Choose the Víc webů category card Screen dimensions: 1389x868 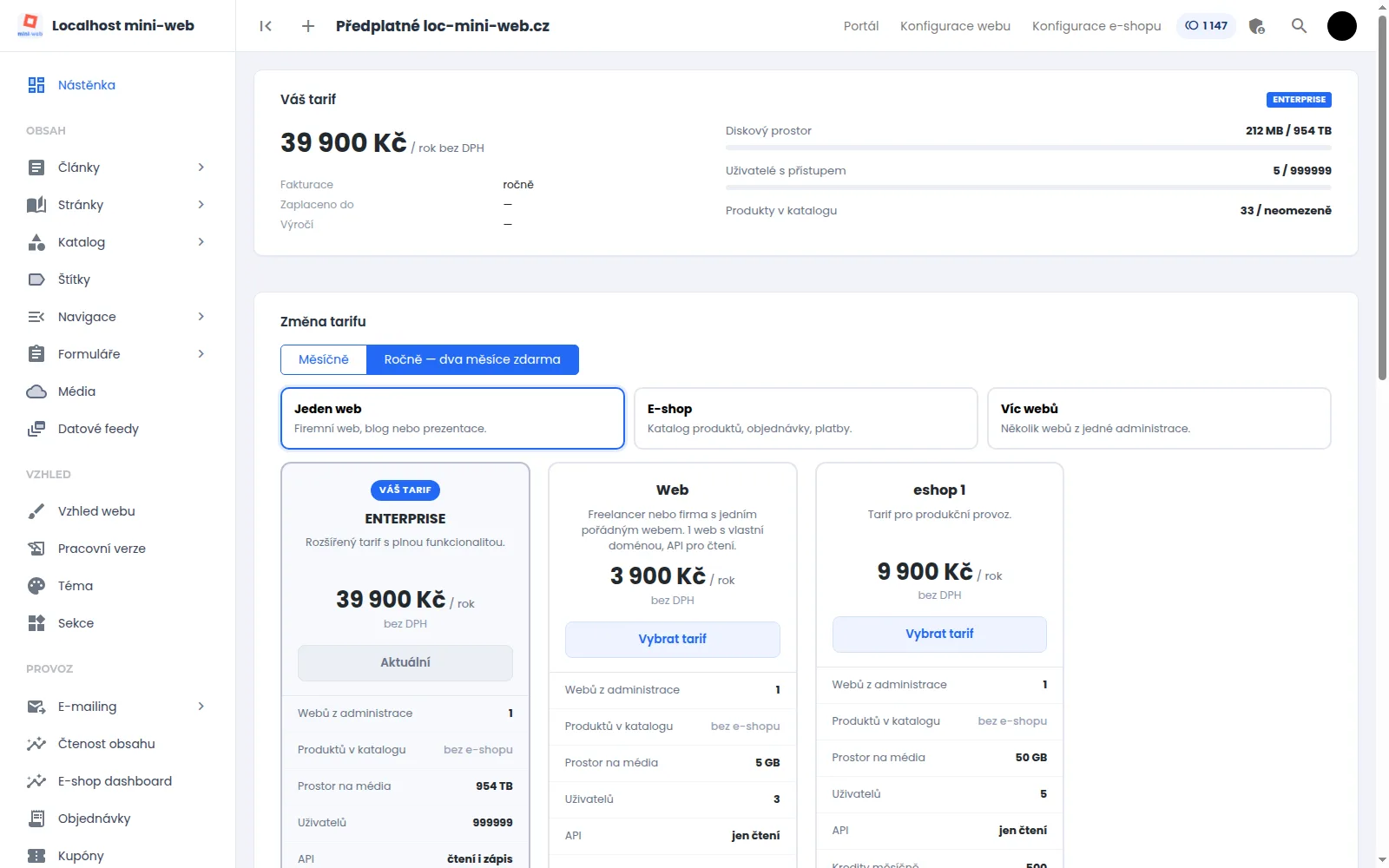(1159, 418)
